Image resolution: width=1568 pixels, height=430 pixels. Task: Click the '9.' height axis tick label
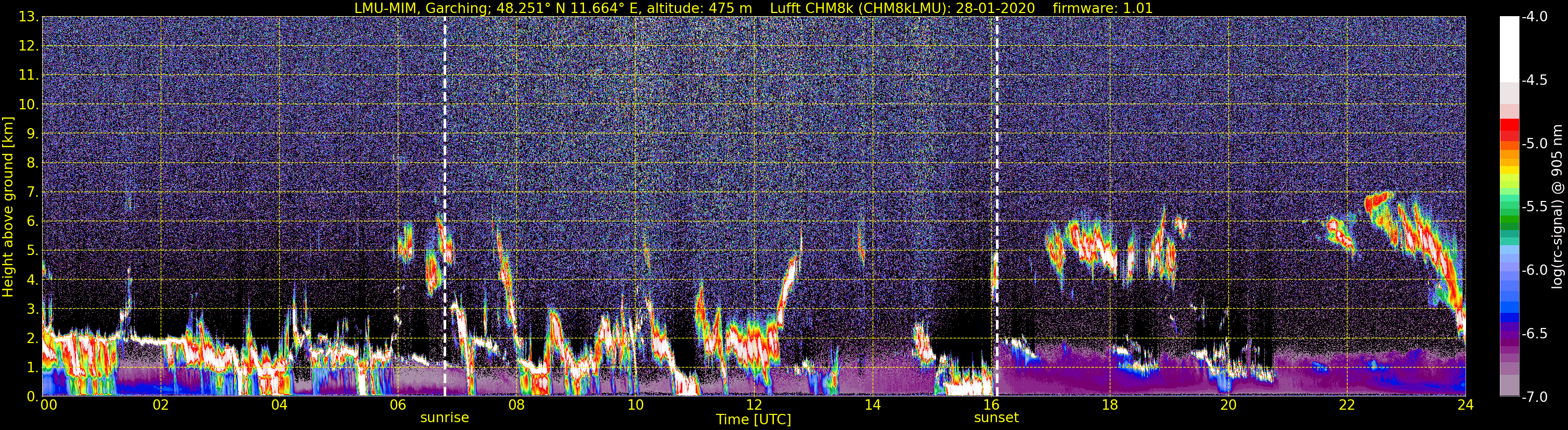point(33,134)
